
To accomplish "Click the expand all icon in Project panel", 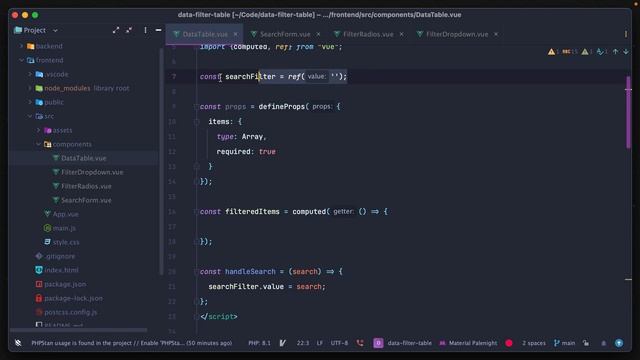I will tap(116, 30).
